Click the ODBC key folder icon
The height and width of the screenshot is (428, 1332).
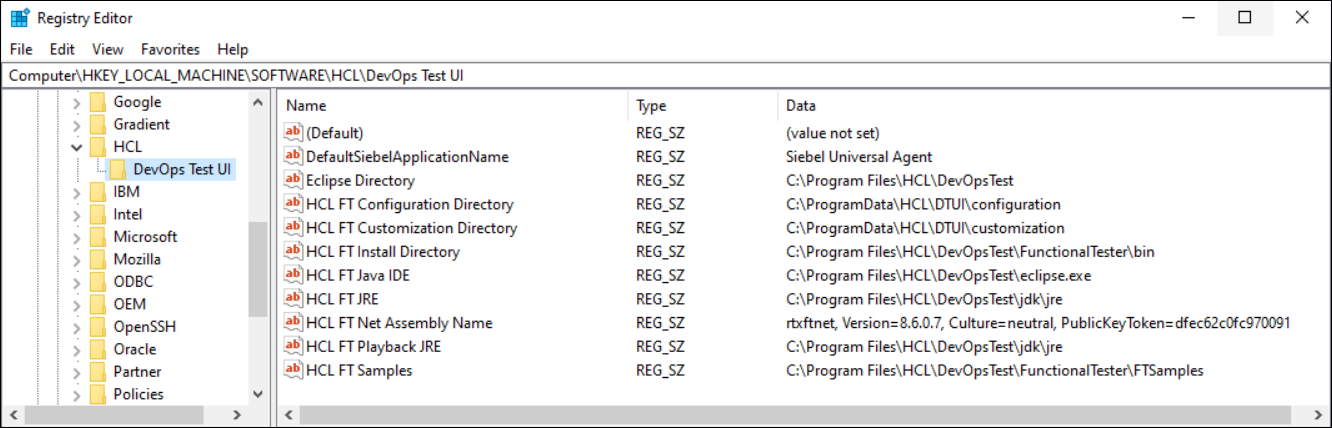[97, 282]
